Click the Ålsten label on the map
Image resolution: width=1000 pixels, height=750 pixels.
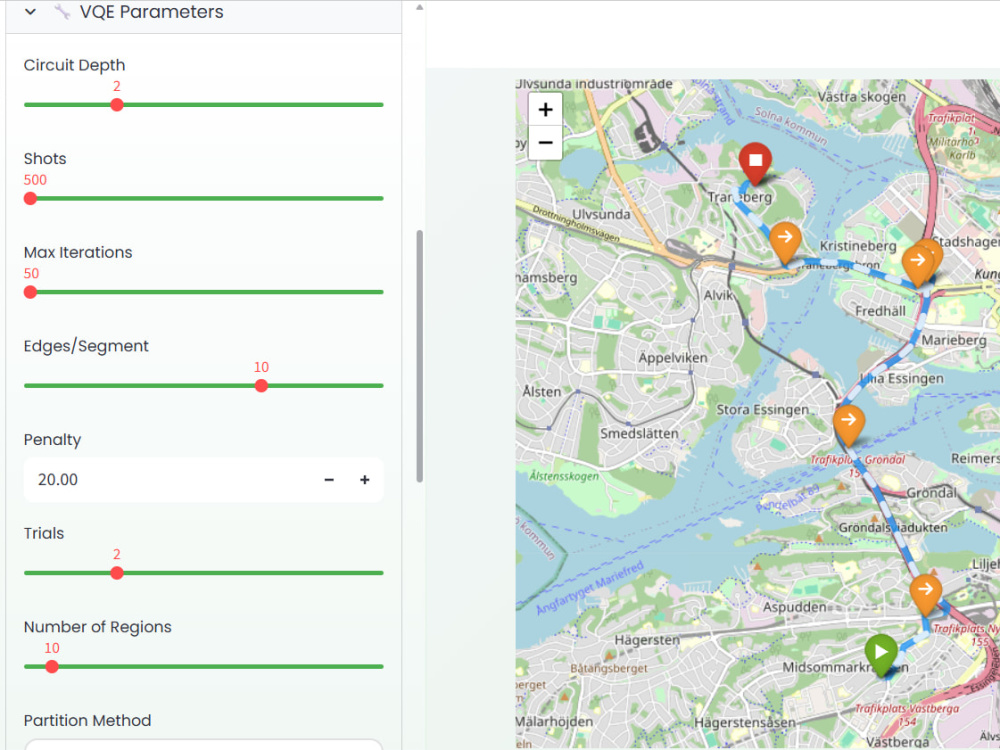point(542,392)
